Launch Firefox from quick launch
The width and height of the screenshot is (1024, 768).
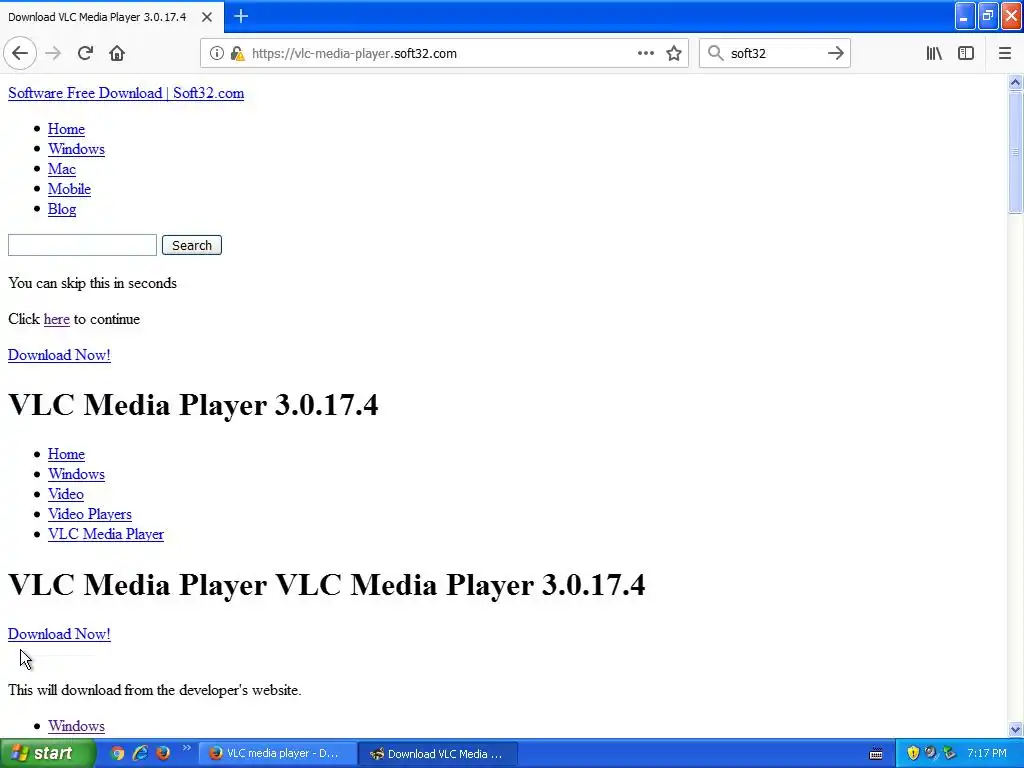(163, 754)
